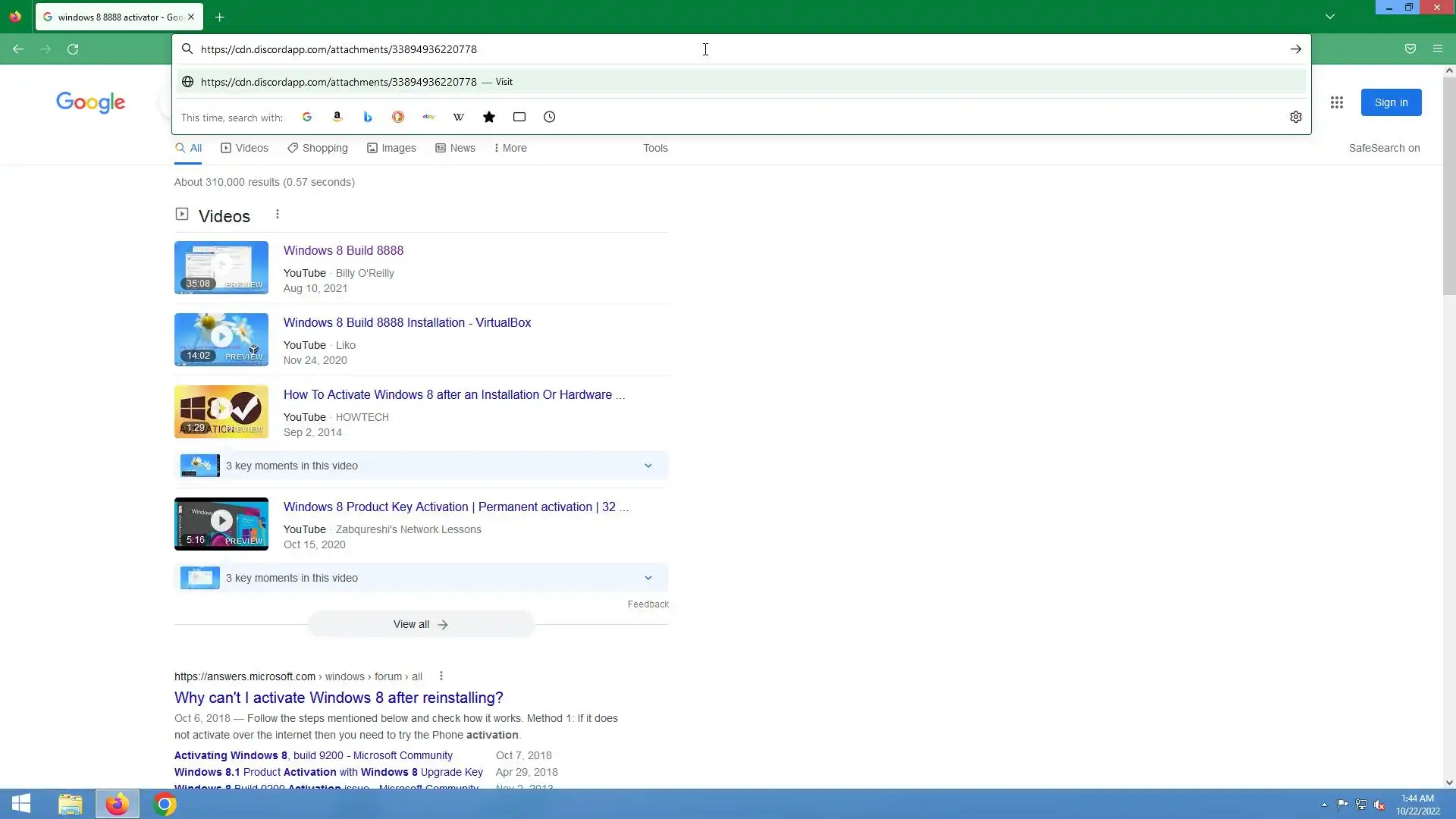Open Chrome from the taskbar
The image size is (1456, 819).
point(165,804)
